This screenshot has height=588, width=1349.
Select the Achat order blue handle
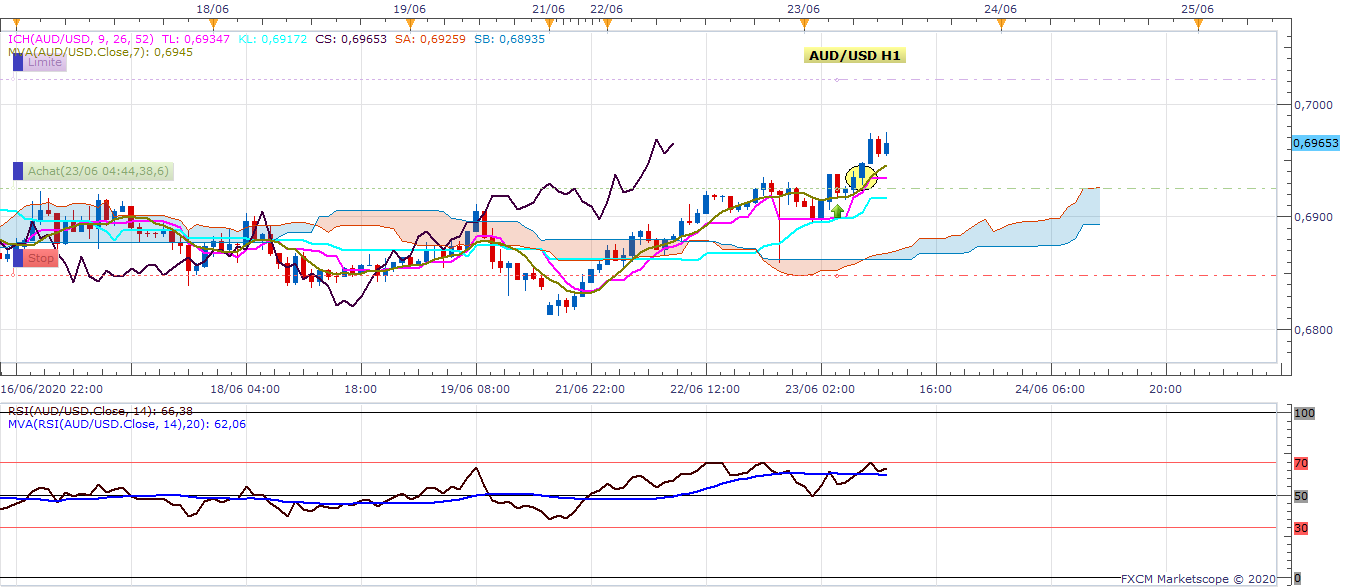18,171
